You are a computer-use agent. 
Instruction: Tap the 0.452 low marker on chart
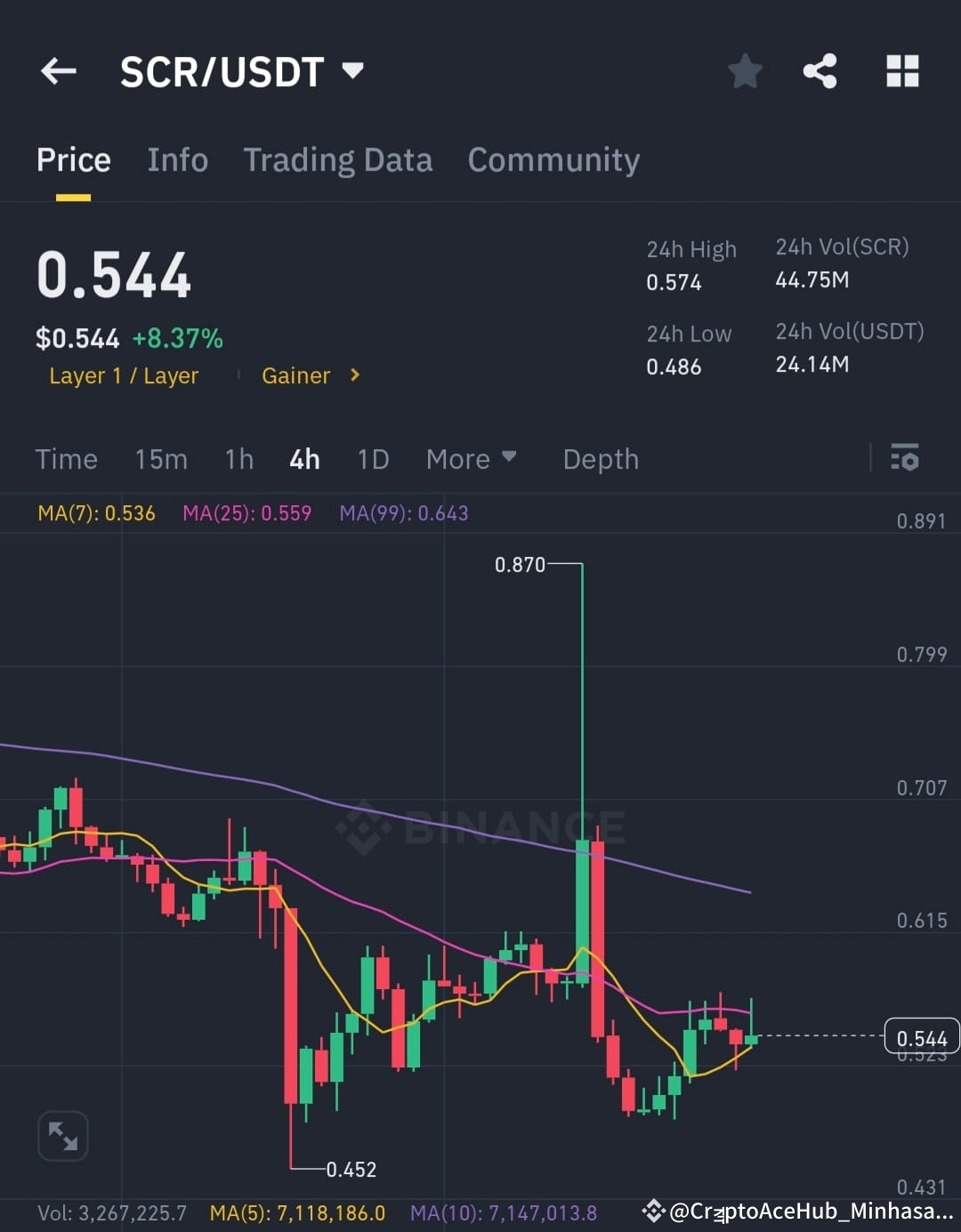[x=351, y=1170]
